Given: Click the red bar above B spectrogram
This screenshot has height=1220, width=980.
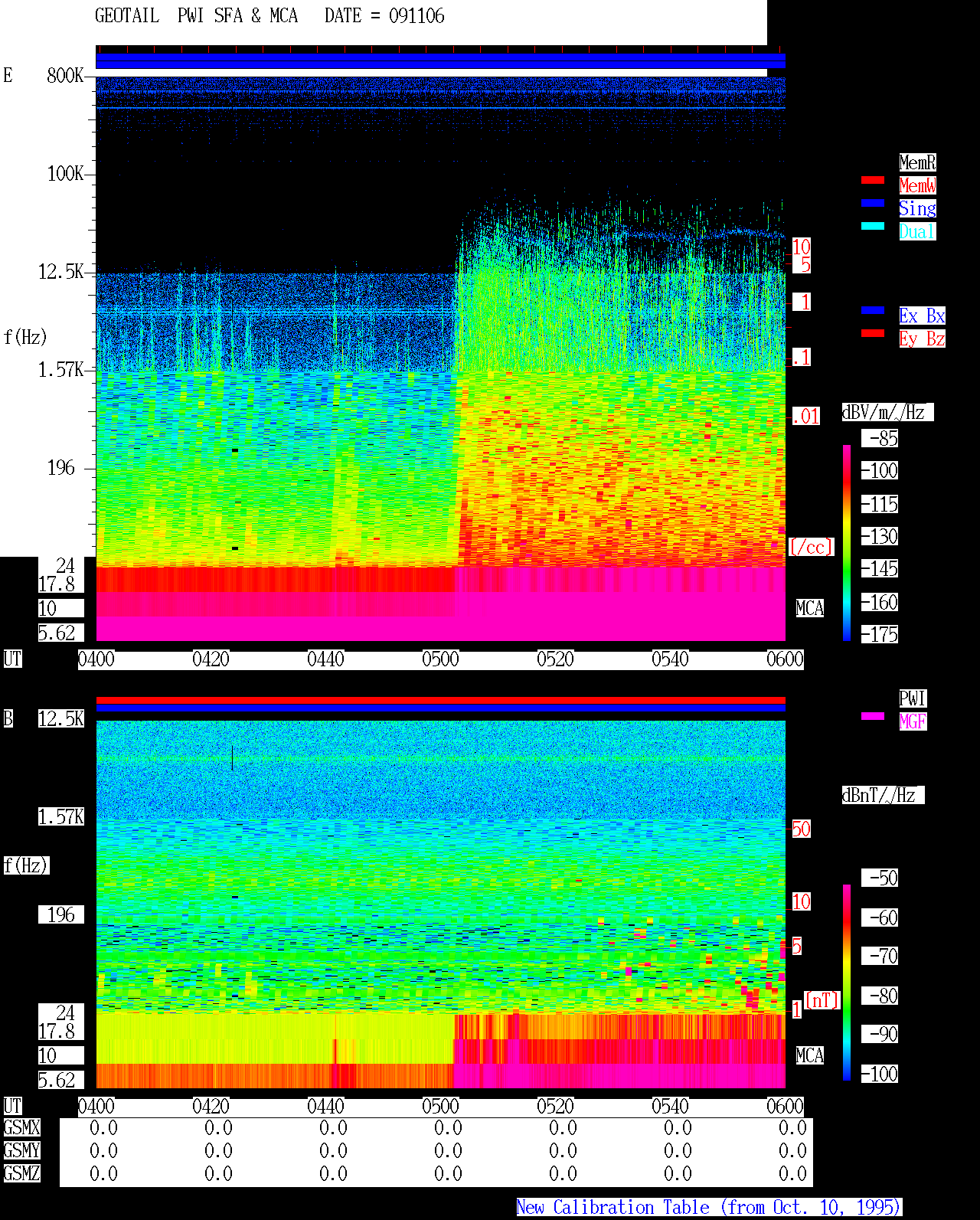Looking at the screenshot, I should click(440, 700).
